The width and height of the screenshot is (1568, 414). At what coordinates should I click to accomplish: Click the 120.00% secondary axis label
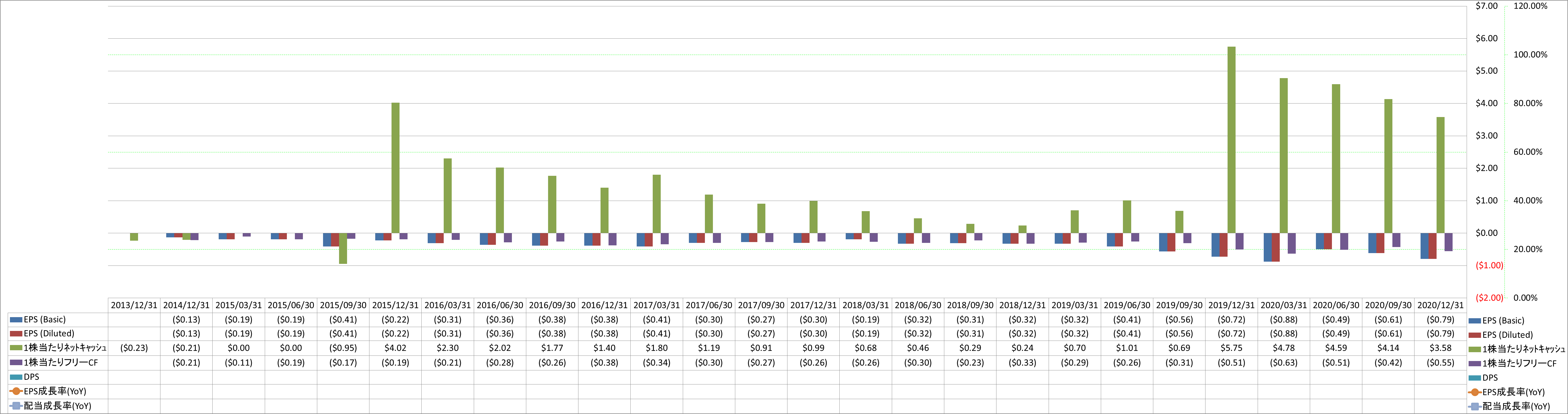(x=1530, y=6)
